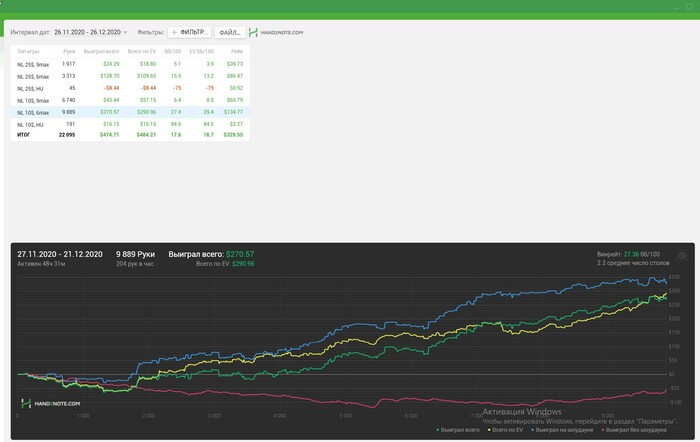
Task: Click the rake cell '$2.27'
Action: tap(236, 124)
